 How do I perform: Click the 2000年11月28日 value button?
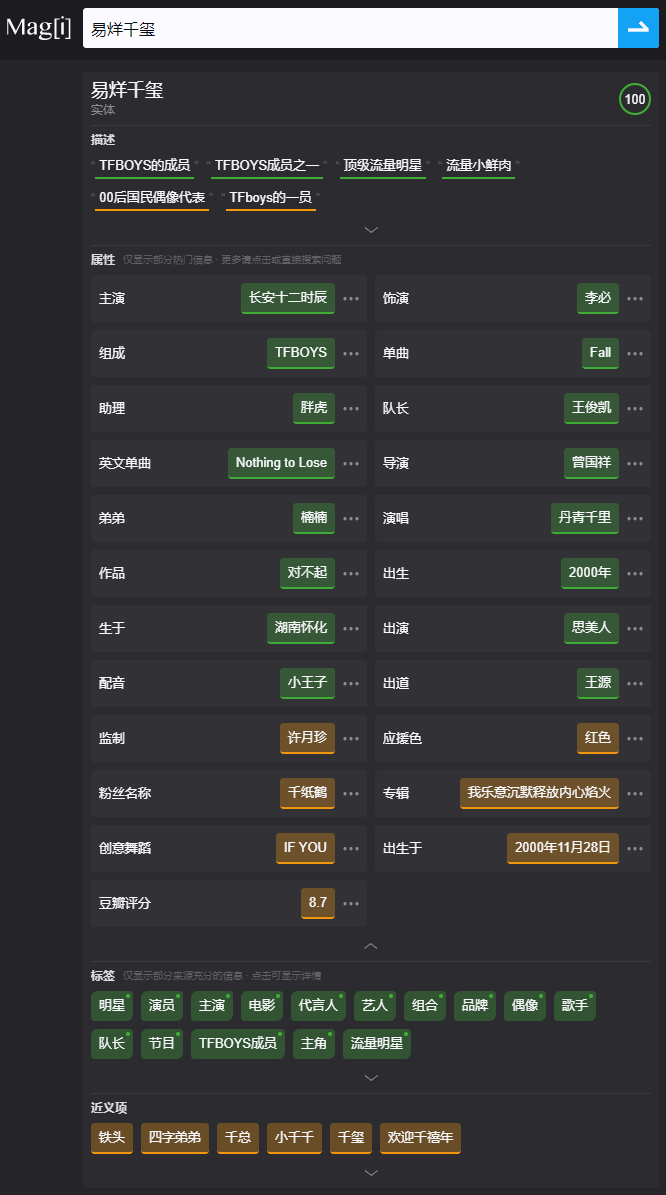[x=562, y=847]
